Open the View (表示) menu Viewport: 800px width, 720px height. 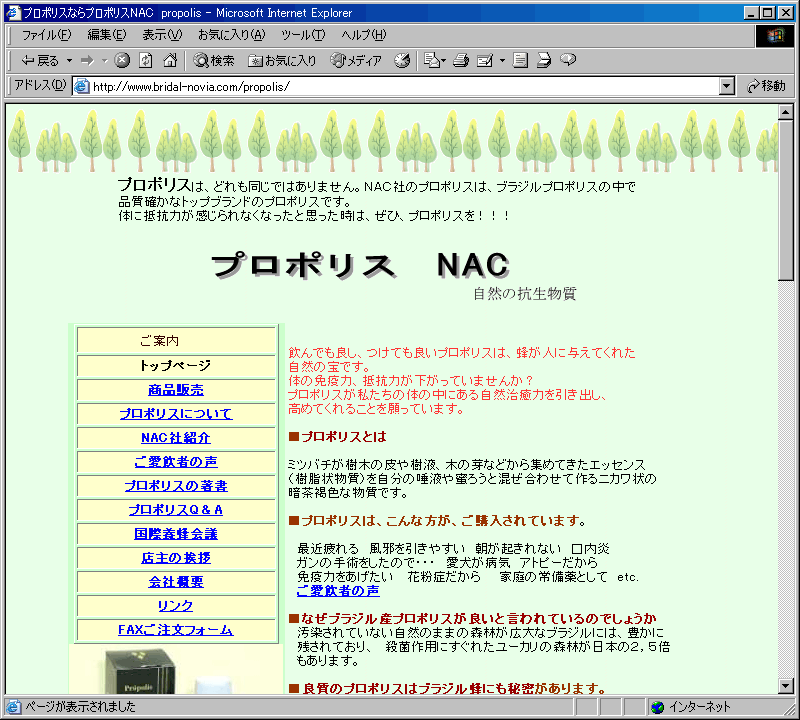coord(162,35)
